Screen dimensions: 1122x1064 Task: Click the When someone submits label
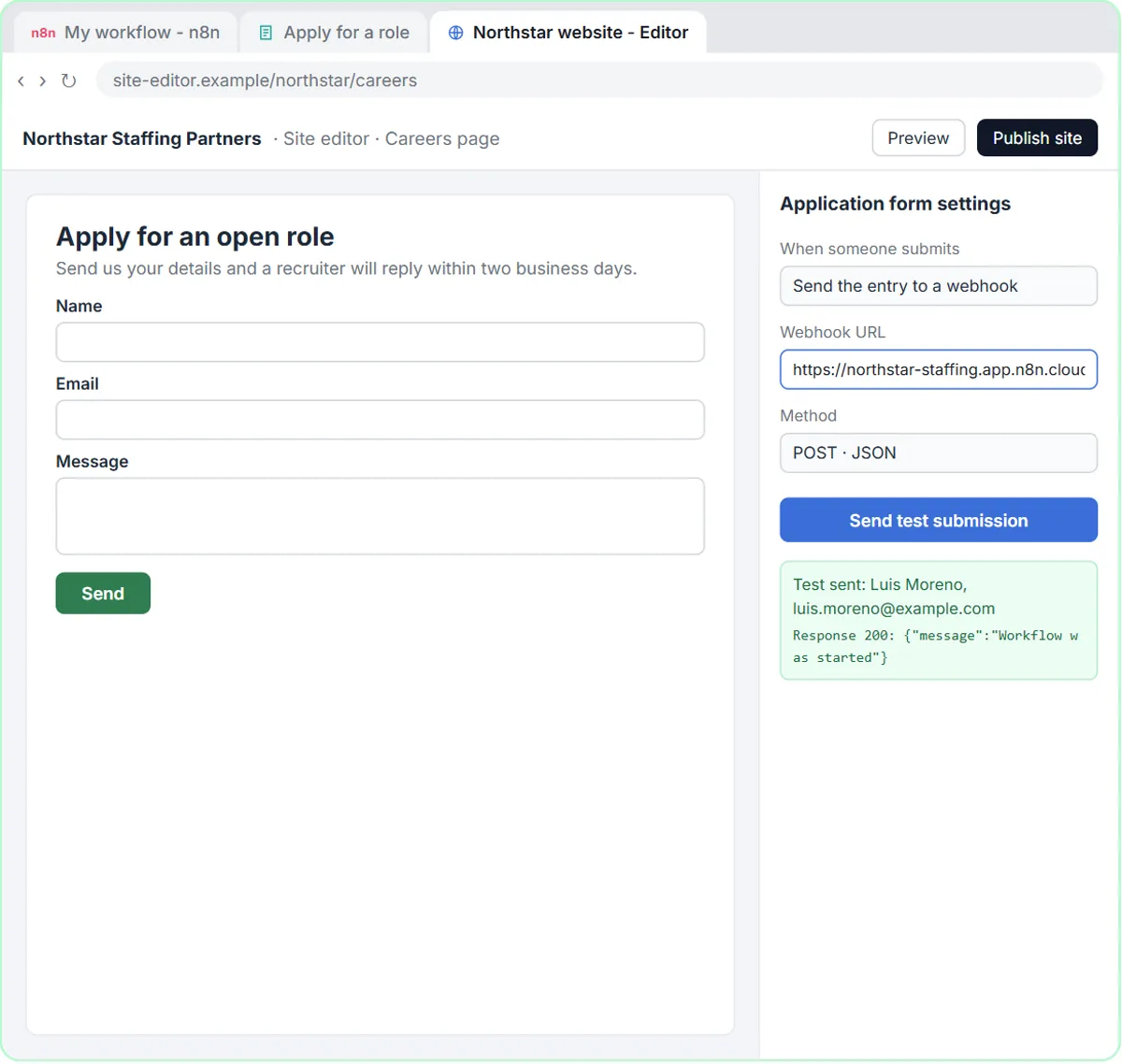click(x=870, y=249)
